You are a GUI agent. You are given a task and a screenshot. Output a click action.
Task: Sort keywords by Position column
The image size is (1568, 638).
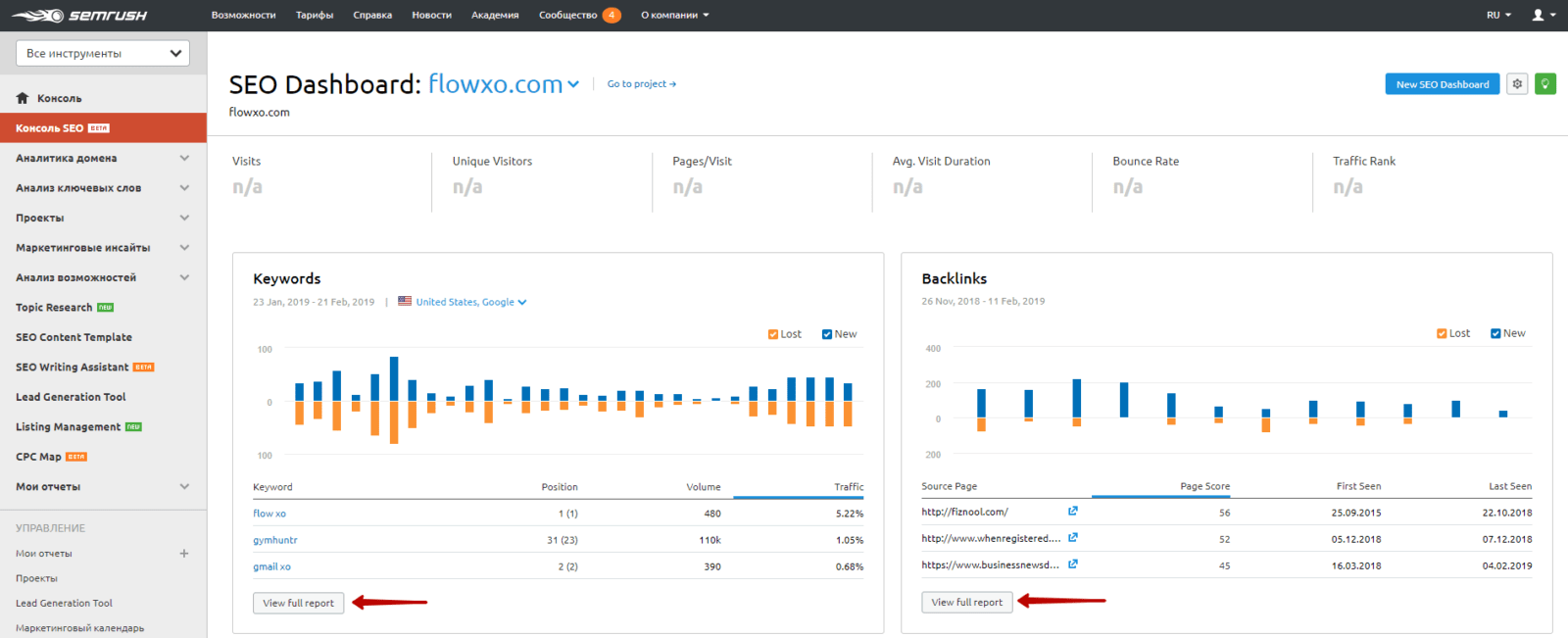(x=560, y=487)
